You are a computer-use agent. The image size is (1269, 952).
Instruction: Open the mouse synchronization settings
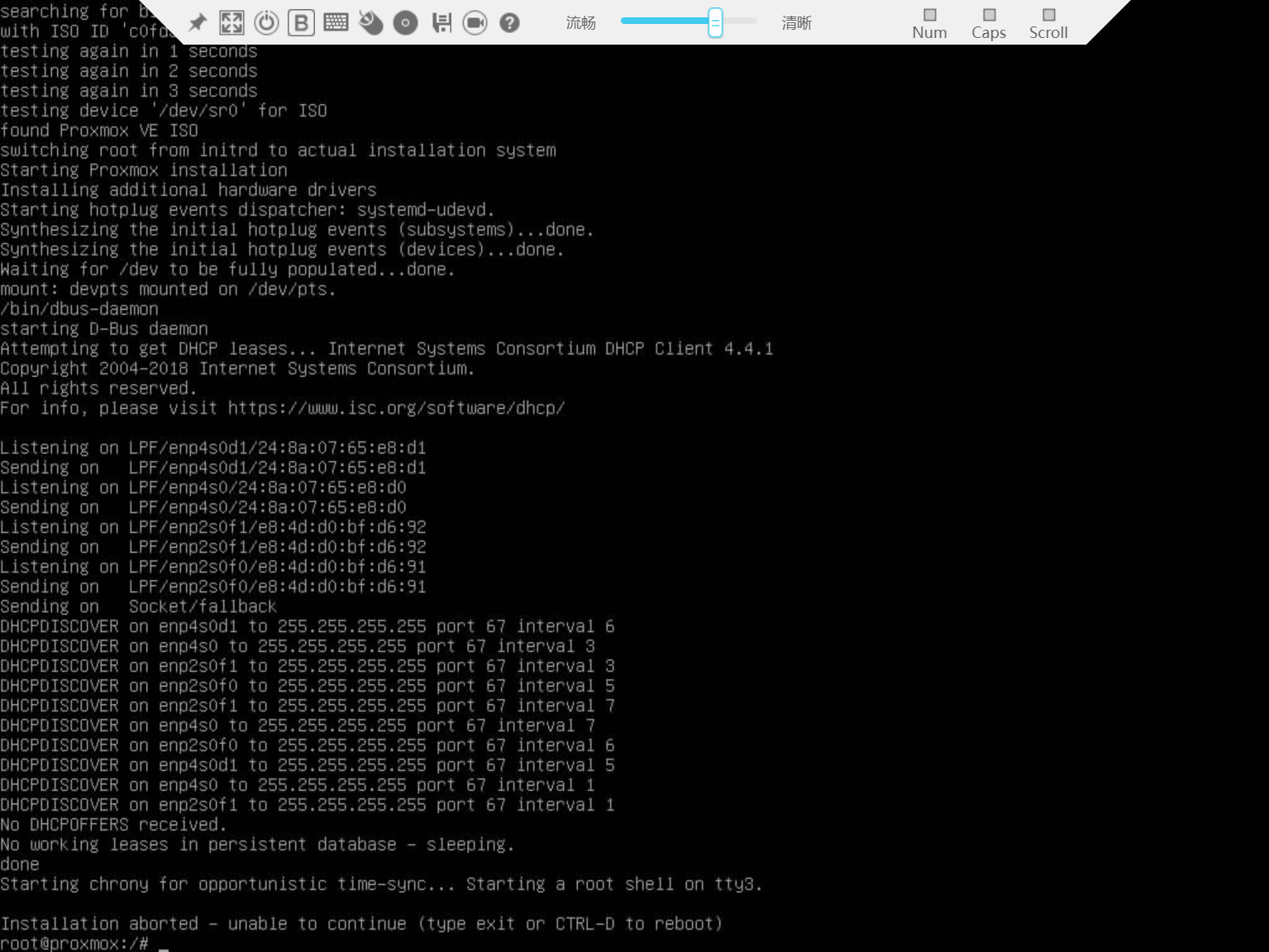click(x=370, y=22)
